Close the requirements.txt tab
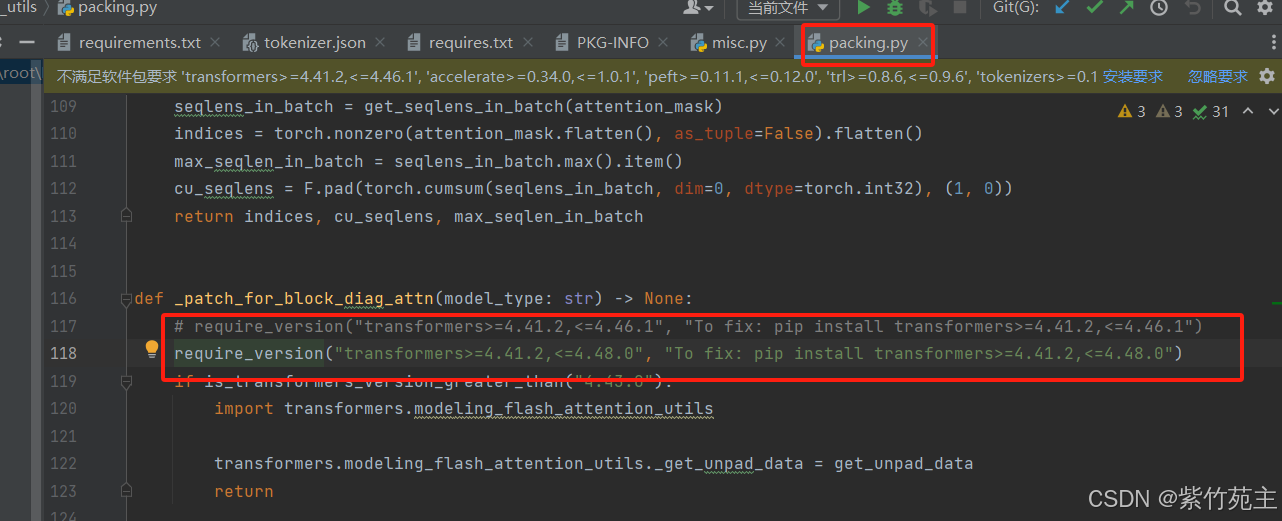Screen dimensions: 1282x521 click(216, 43)
